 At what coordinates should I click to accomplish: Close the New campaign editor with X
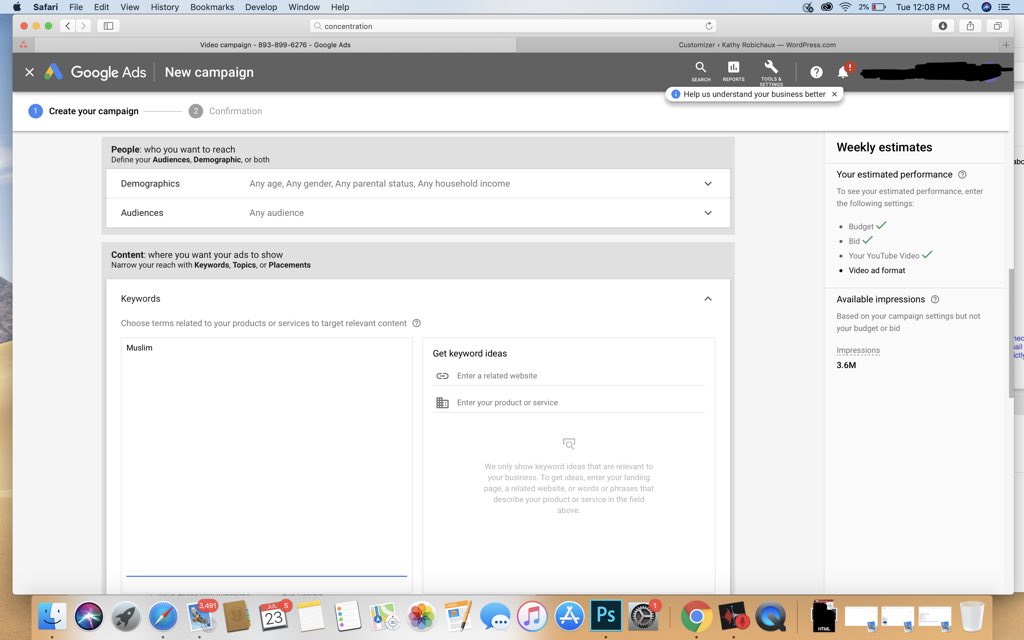point(29,72)
